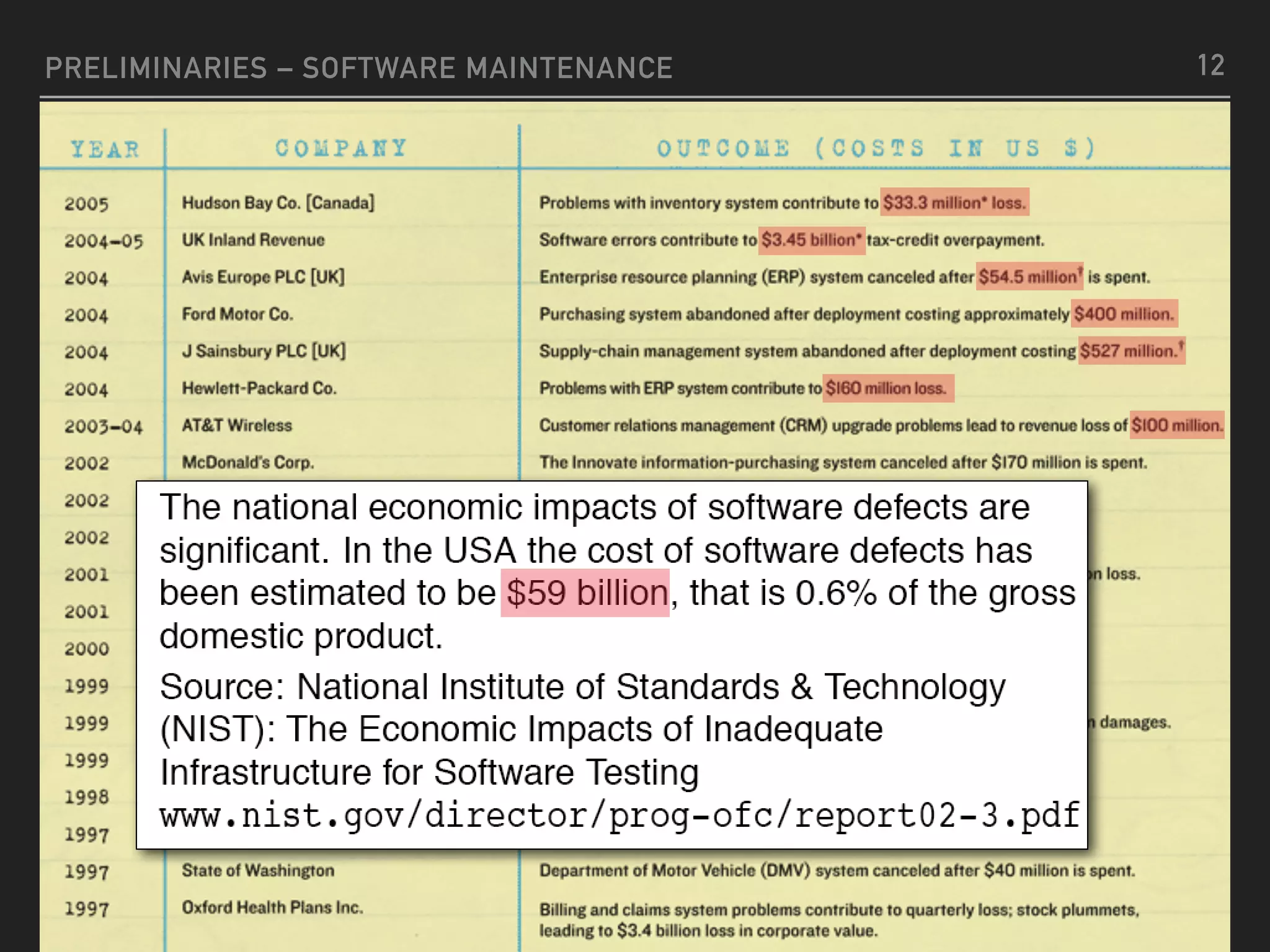The width and height of the screenshot is (1270, 952).
Task: Select the 'UK Inland Revenue' company entry
Action: (x=253, y=240)
